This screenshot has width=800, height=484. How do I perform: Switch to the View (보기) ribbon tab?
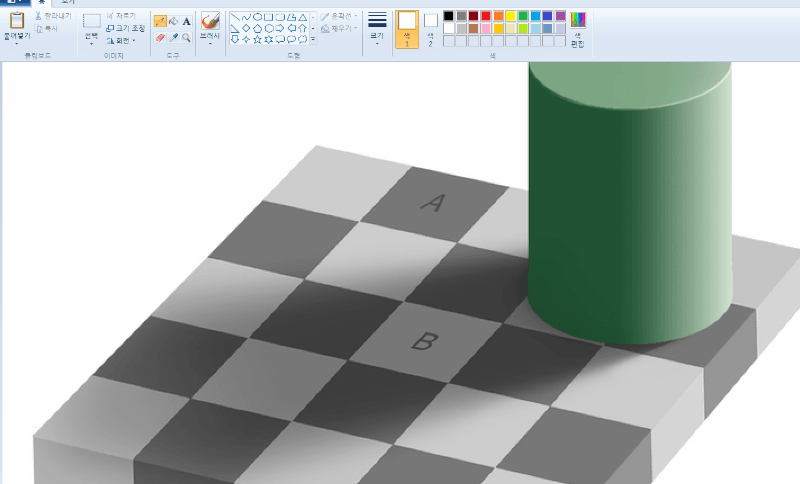click(68, 3)
